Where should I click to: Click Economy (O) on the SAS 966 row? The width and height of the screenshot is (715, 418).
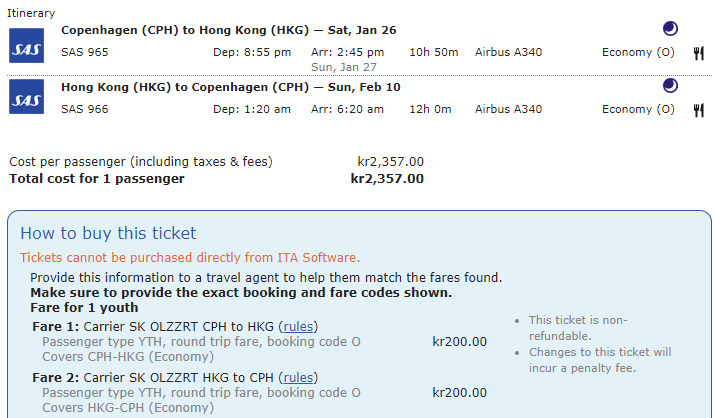click(638, 109)
